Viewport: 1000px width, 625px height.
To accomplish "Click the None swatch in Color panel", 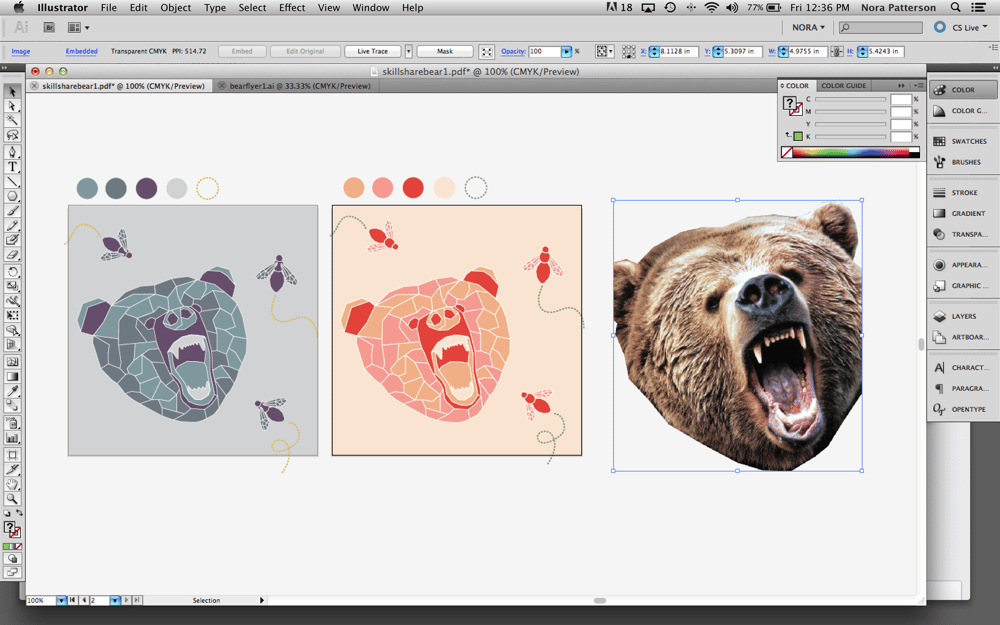I will (787, 152).
